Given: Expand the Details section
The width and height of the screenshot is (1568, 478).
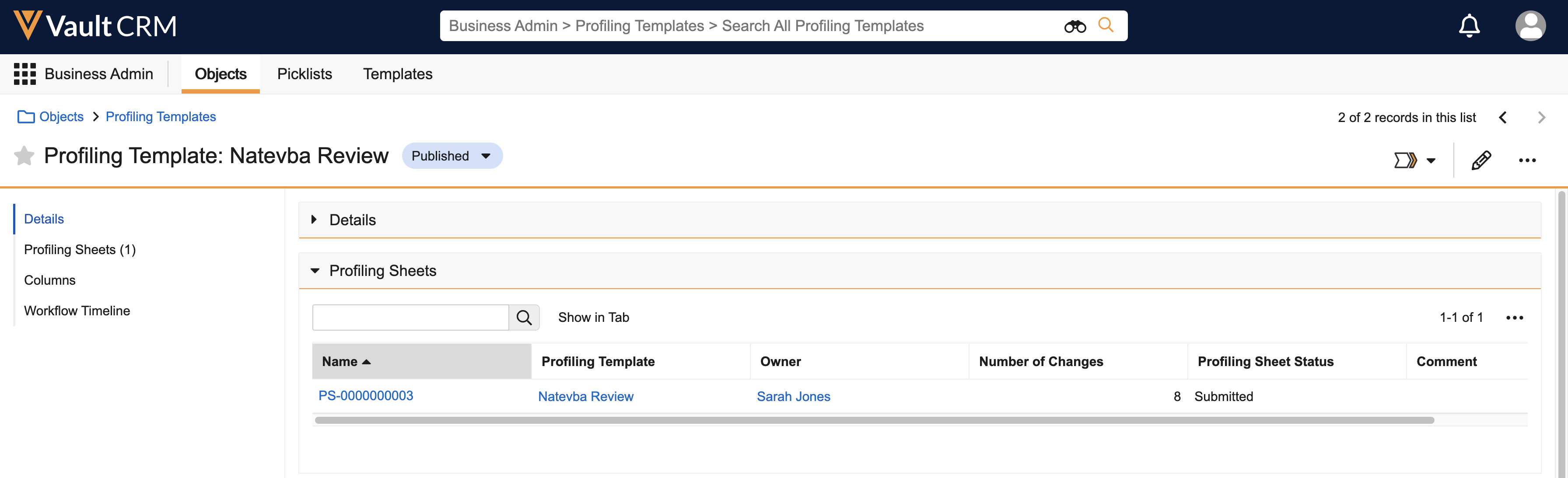Looking at the screenshot, I should pos(314,220).
